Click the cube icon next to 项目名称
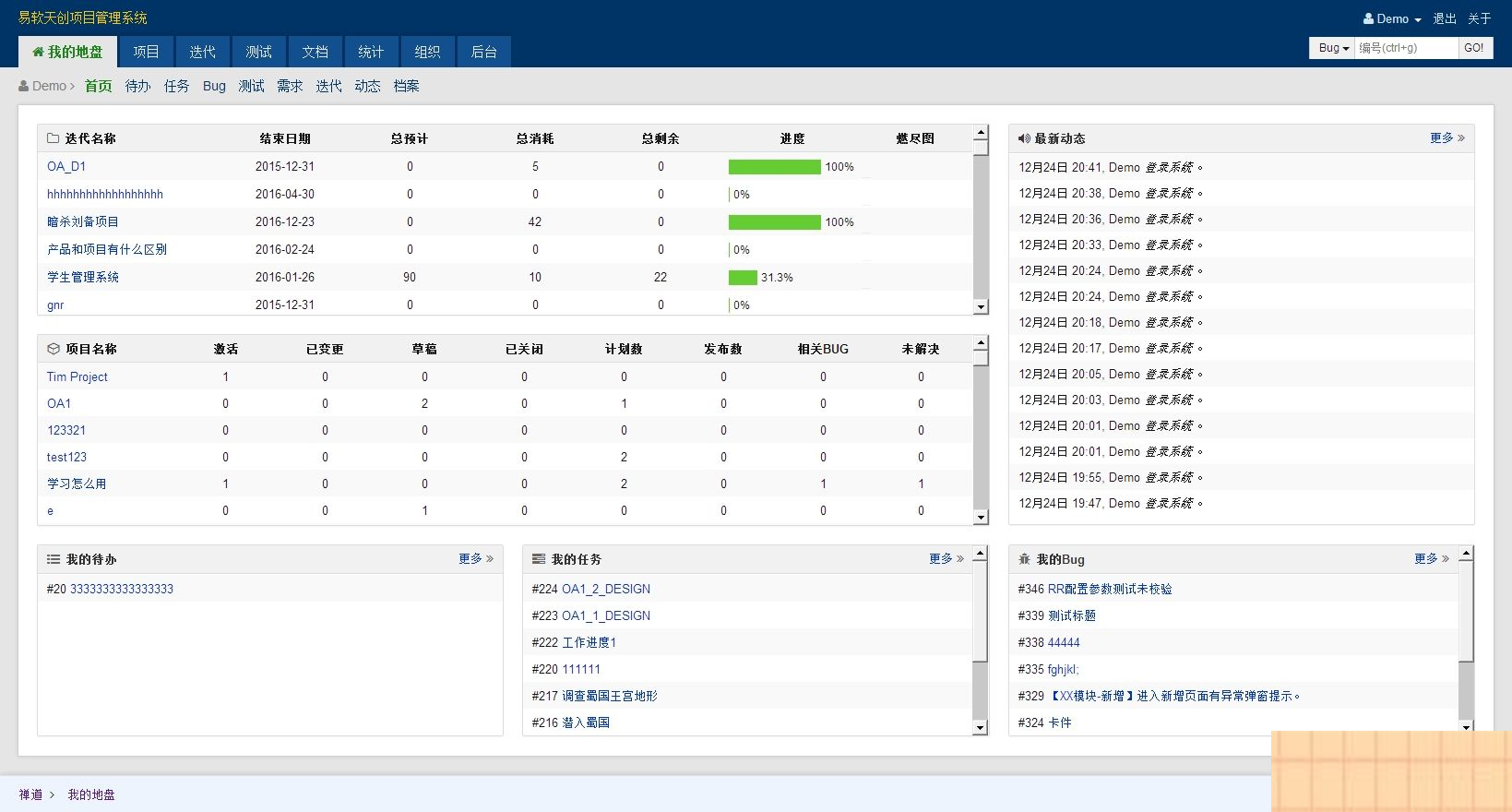Viewport: 1512px width, 812px height. (x=54, y=349)
